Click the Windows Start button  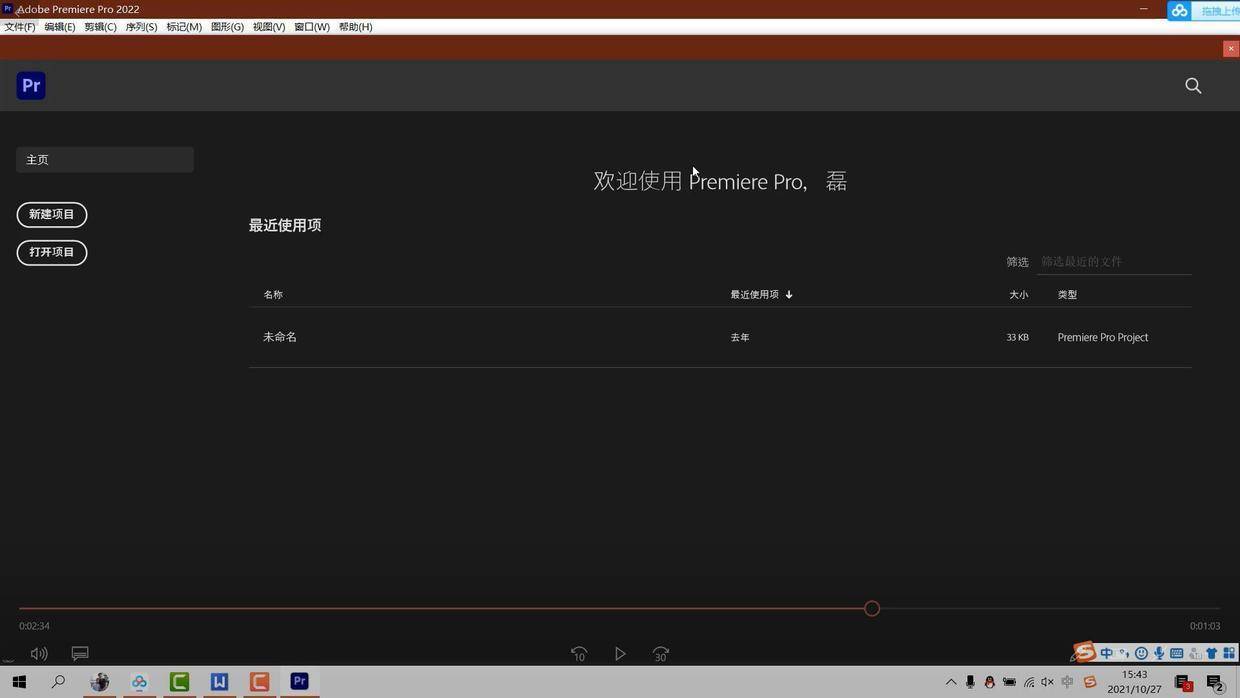coord(19,681)
